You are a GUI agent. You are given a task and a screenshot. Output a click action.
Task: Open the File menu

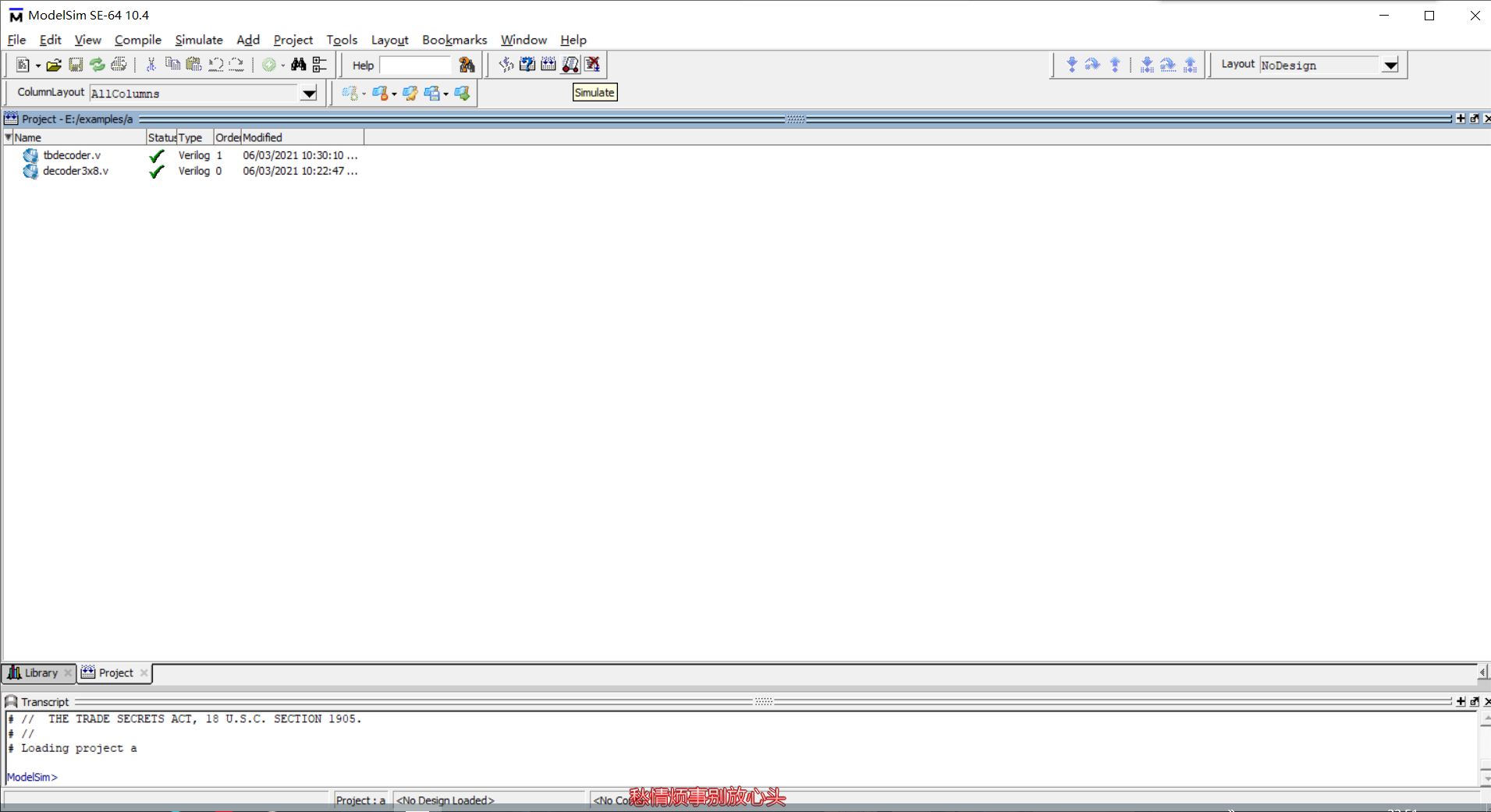[x=16, y=40]
